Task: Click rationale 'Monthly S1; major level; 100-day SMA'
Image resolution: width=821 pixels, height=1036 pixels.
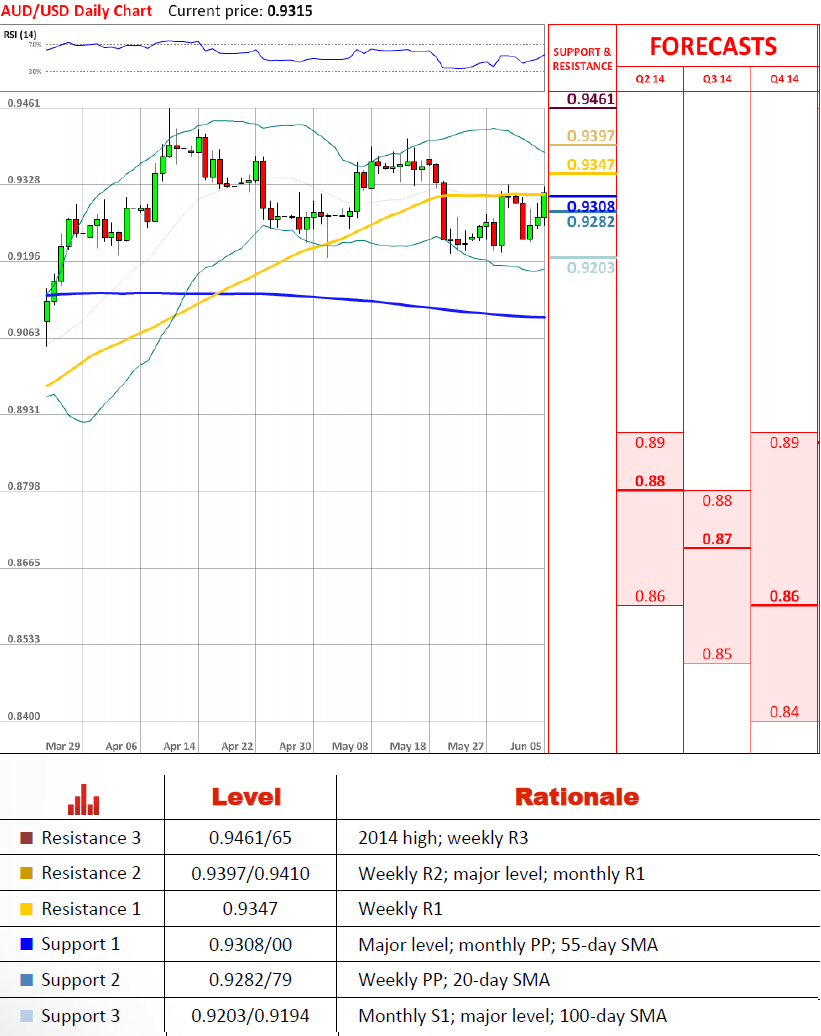Action: (513, 1016)
